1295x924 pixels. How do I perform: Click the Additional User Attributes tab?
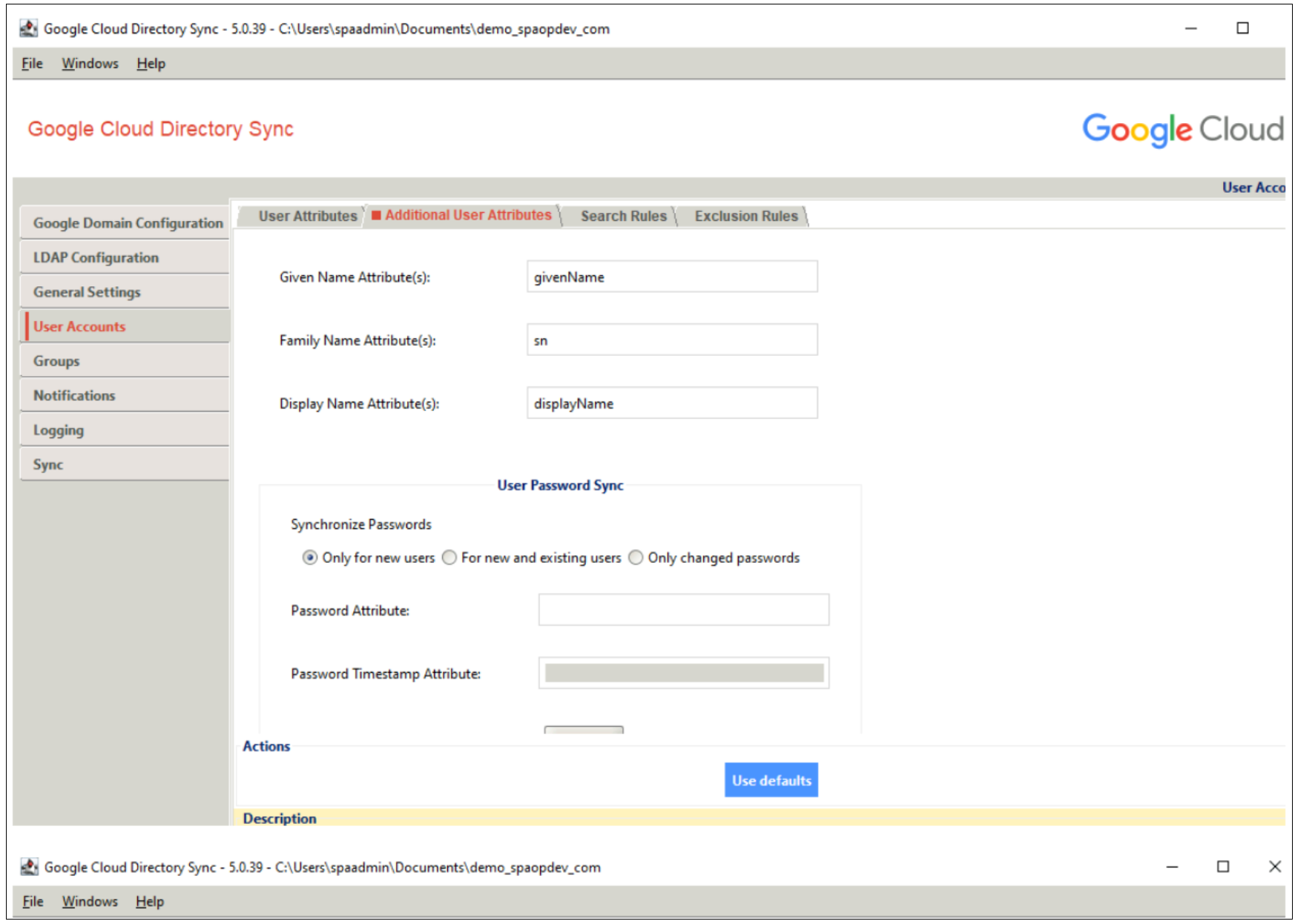click(x=467, y=215)
